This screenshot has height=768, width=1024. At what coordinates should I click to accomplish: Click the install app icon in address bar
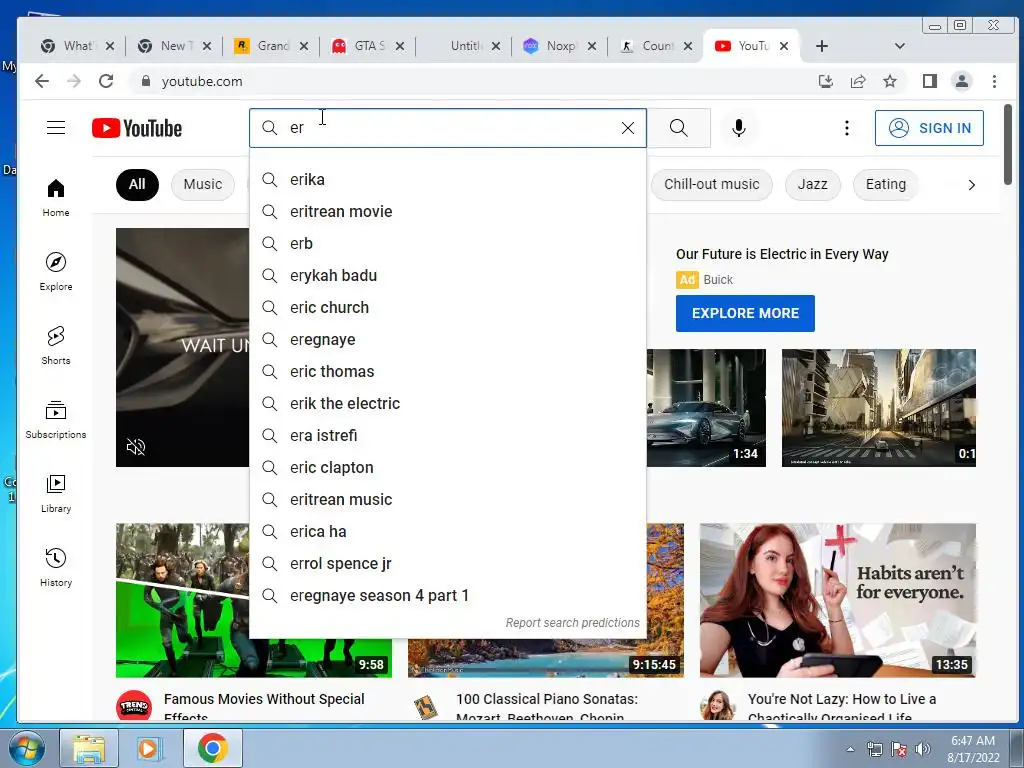[x=825, y=81]
